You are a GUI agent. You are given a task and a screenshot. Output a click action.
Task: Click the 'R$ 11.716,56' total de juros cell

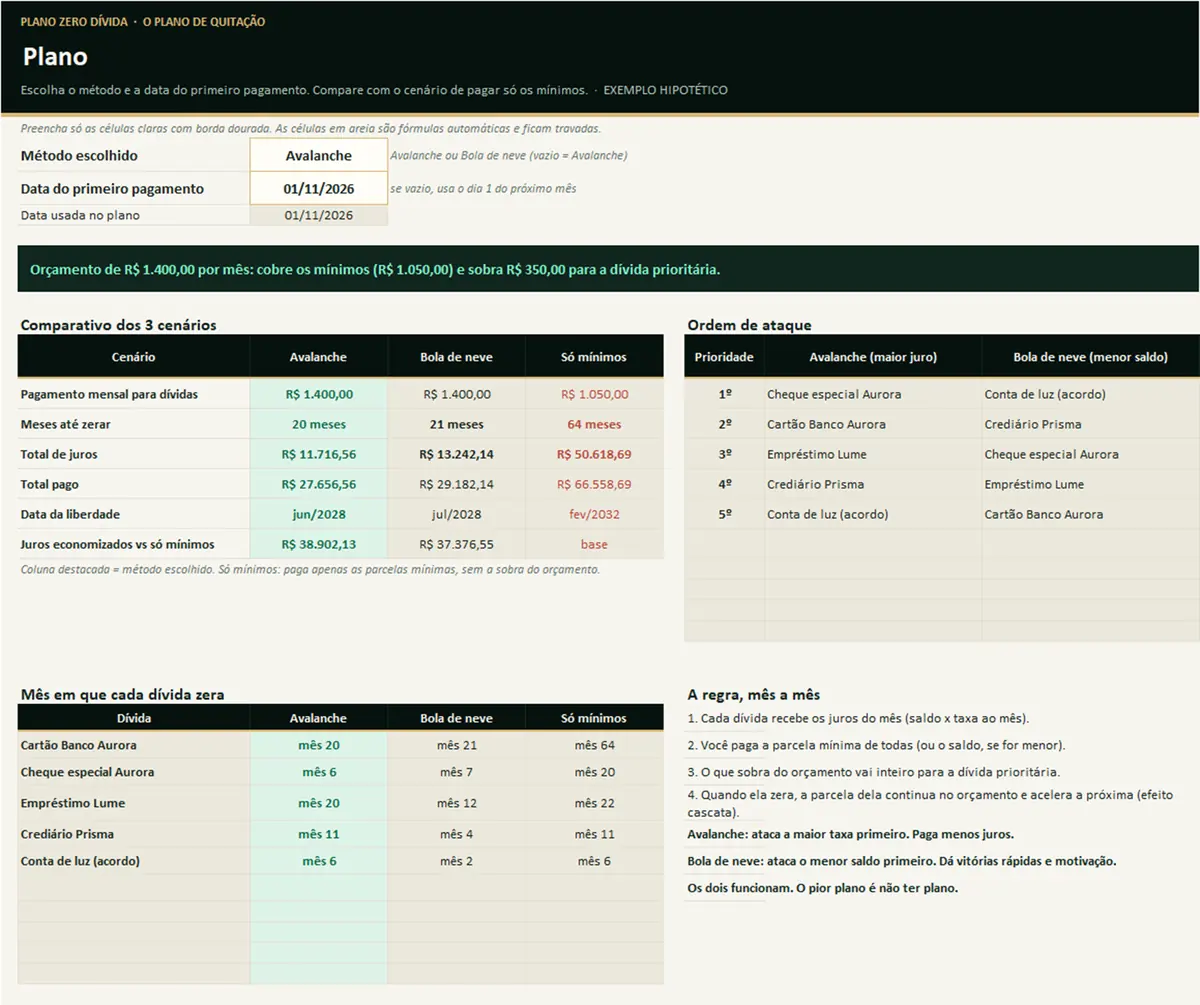pyautogui.click(x=318, y=454)
